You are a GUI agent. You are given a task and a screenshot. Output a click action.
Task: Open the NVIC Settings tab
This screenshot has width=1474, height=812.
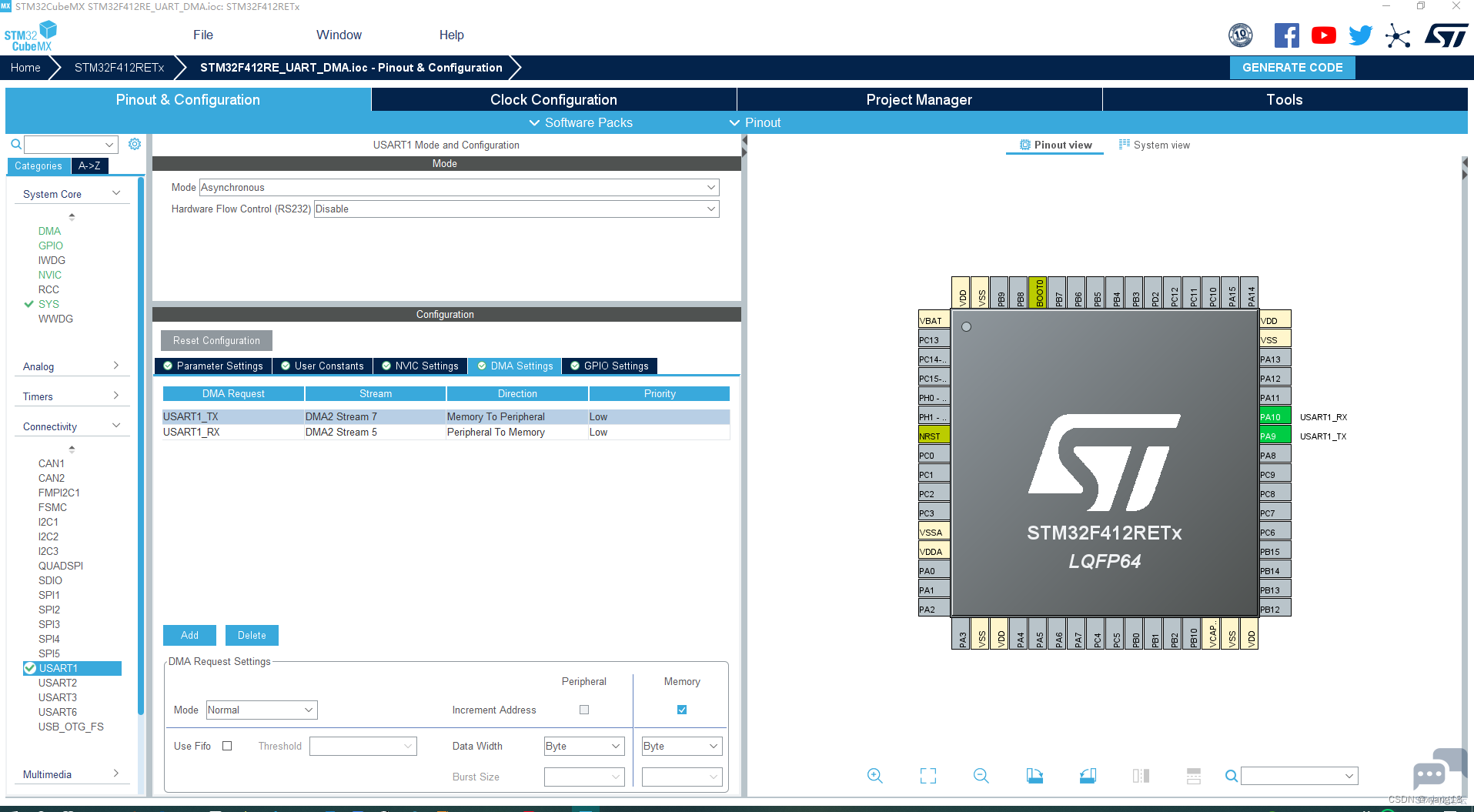pos(420,366)
